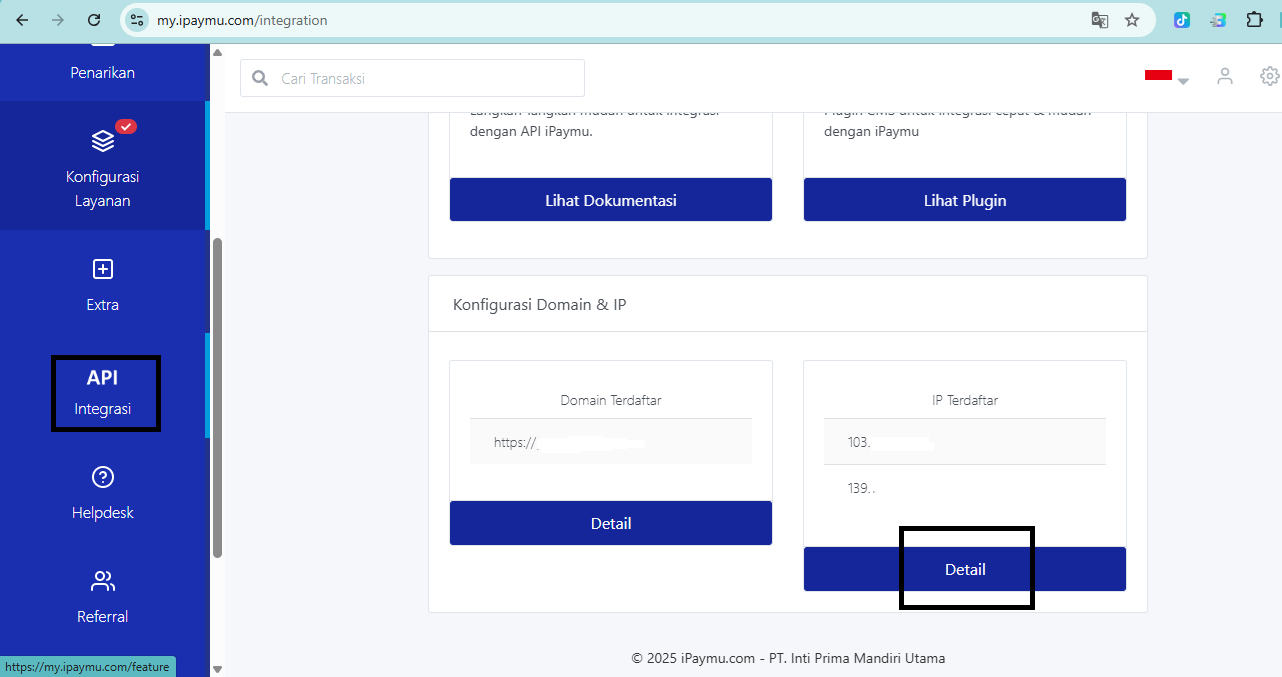Open the Referral people icon

(x=102, y=581)
